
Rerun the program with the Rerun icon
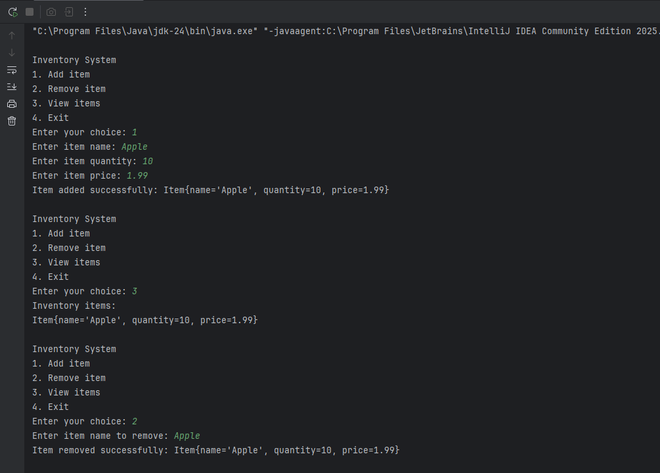click(12, 12)
